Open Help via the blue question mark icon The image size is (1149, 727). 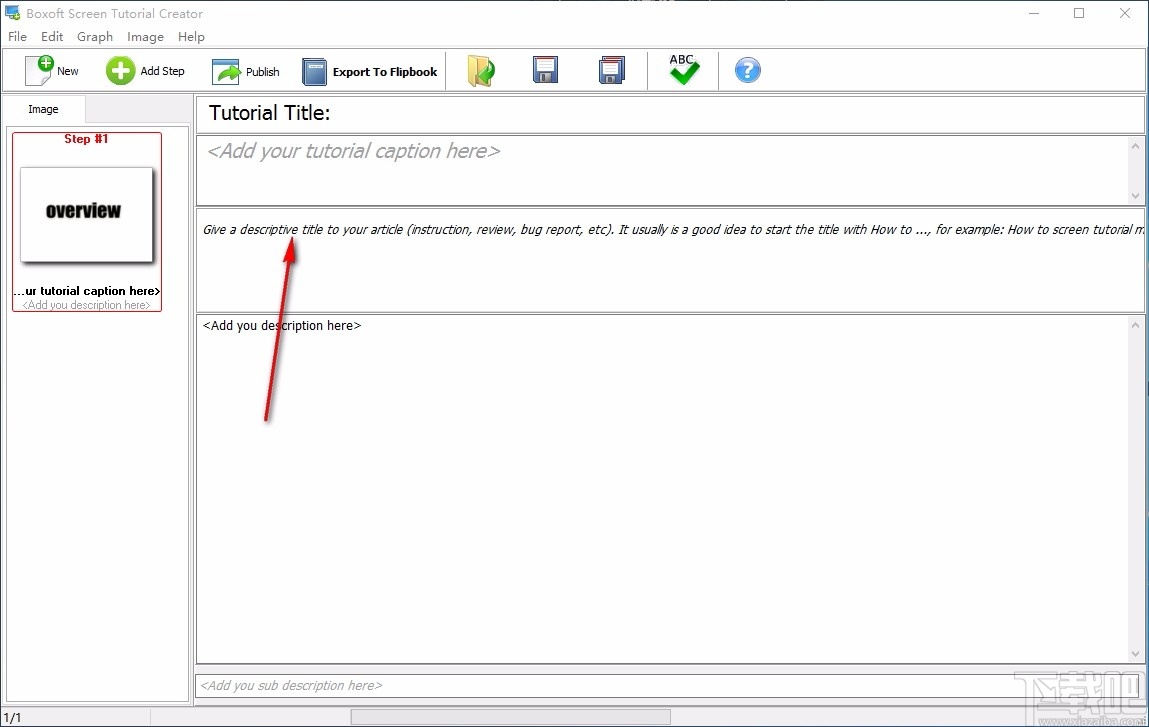point(747,70)
